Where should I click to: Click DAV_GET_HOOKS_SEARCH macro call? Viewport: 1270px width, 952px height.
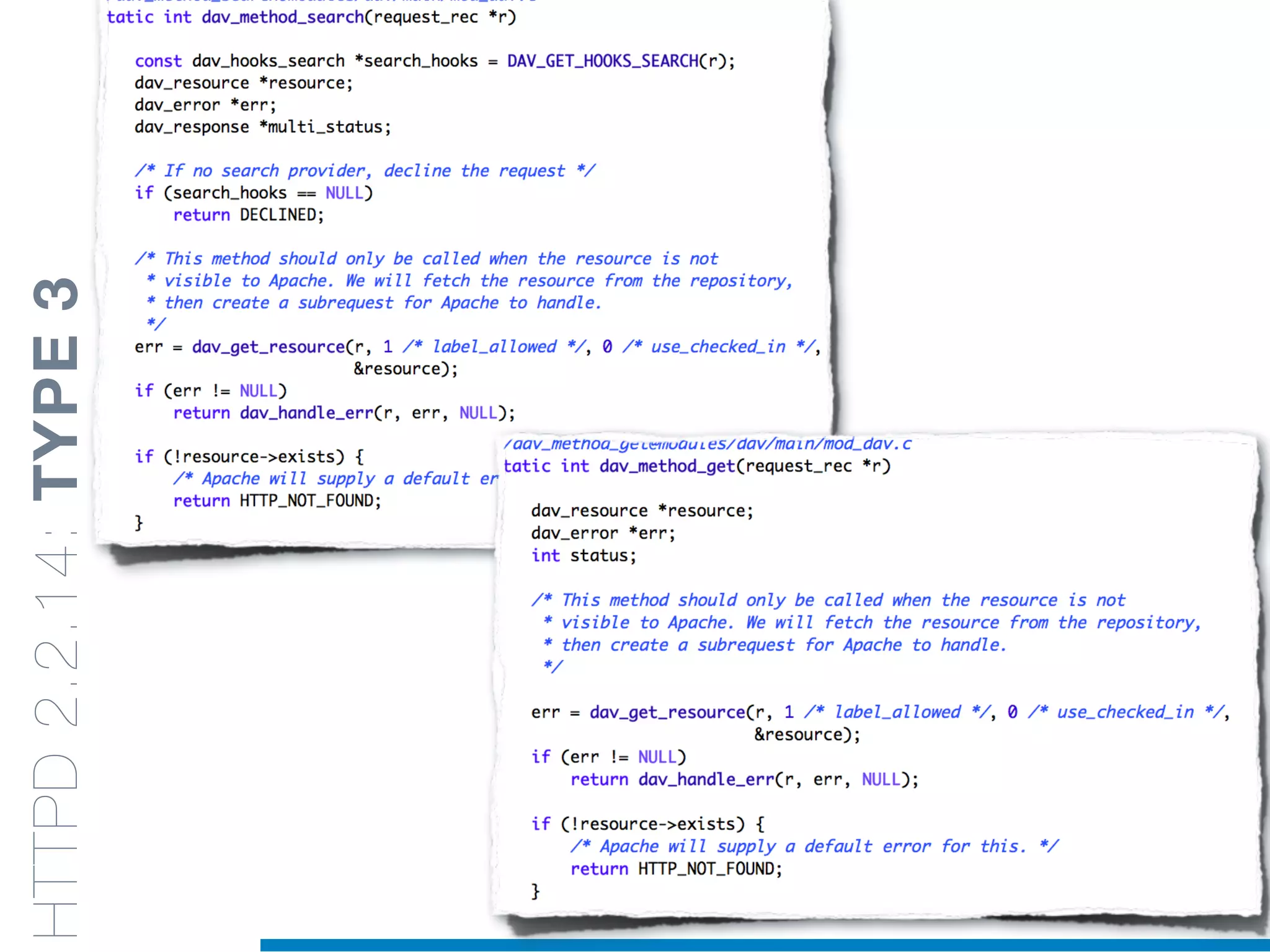point(603,61)
